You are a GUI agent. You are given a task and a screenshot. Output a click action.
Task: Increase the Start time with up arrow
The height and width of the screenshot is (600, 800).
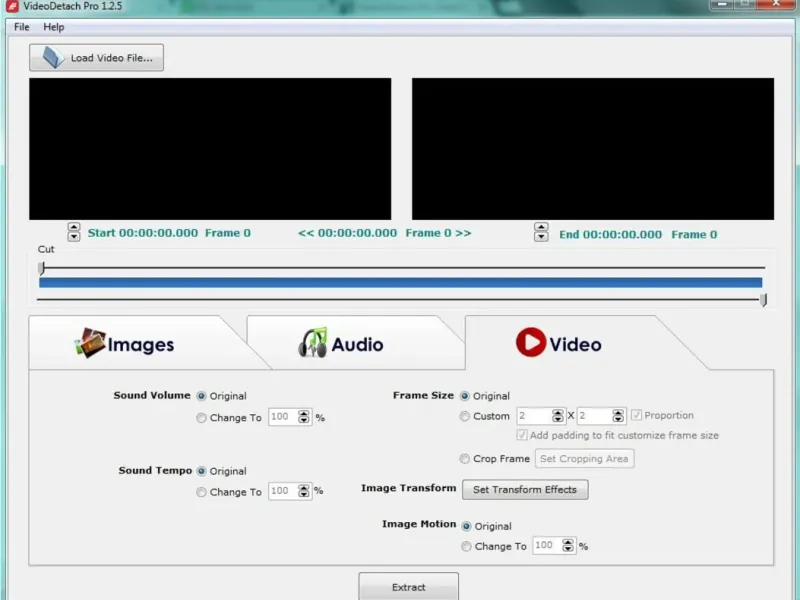coord(74,227)
